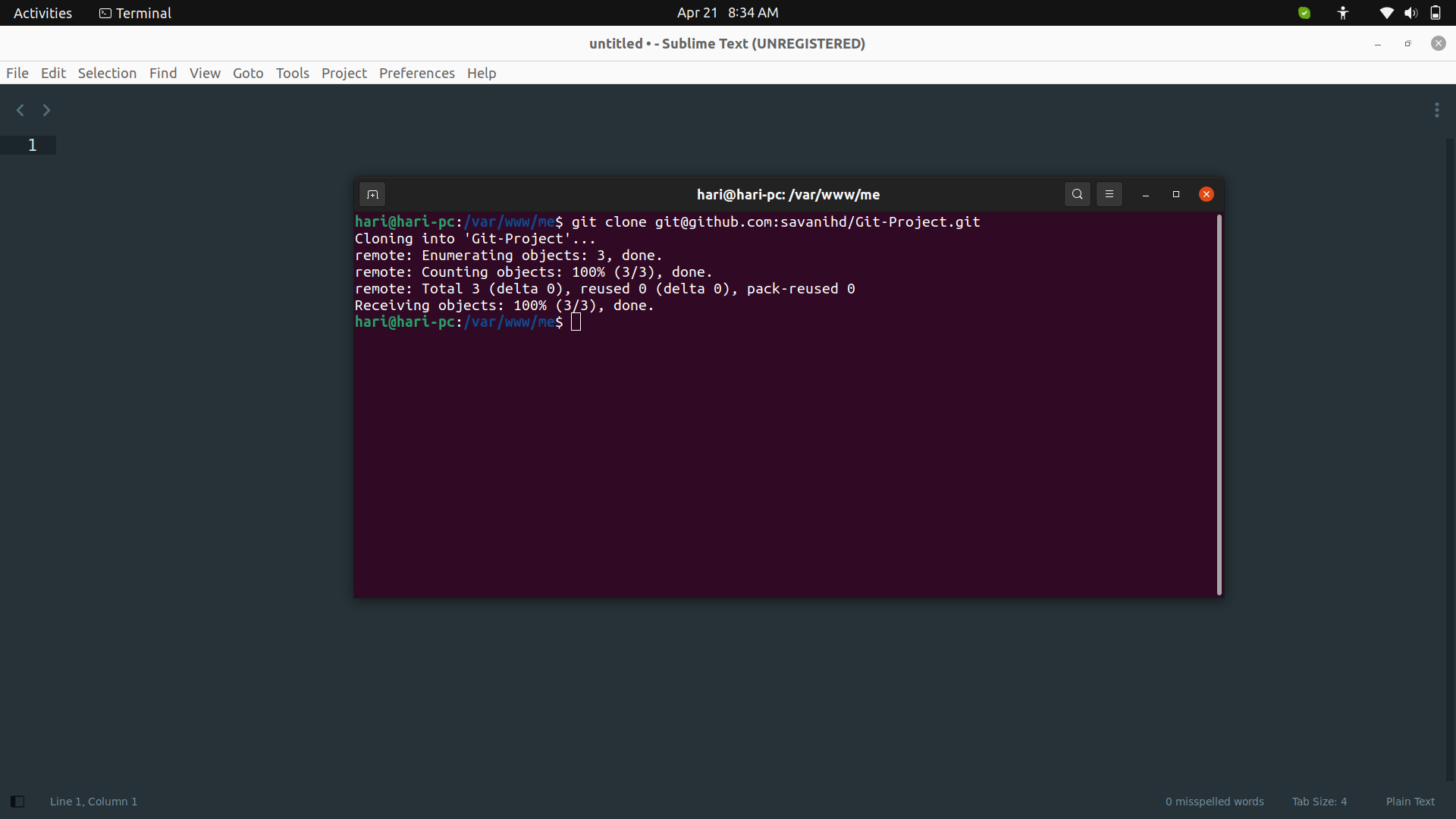Open the accessibility menu in top bar
The image size is (1456, 819).
[x=1342, y=13]
